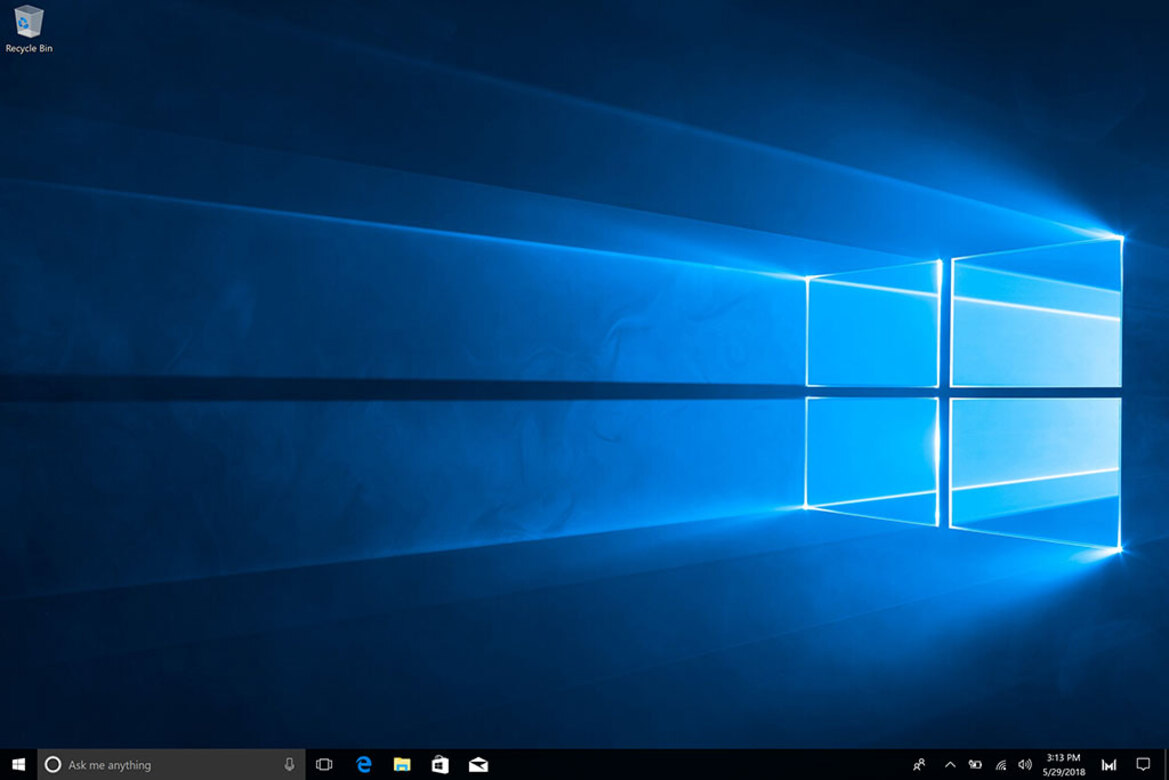The height and width of the screenshot is (780, 1169).
Task: Open the volume control icon
Action: point(1025,764)
